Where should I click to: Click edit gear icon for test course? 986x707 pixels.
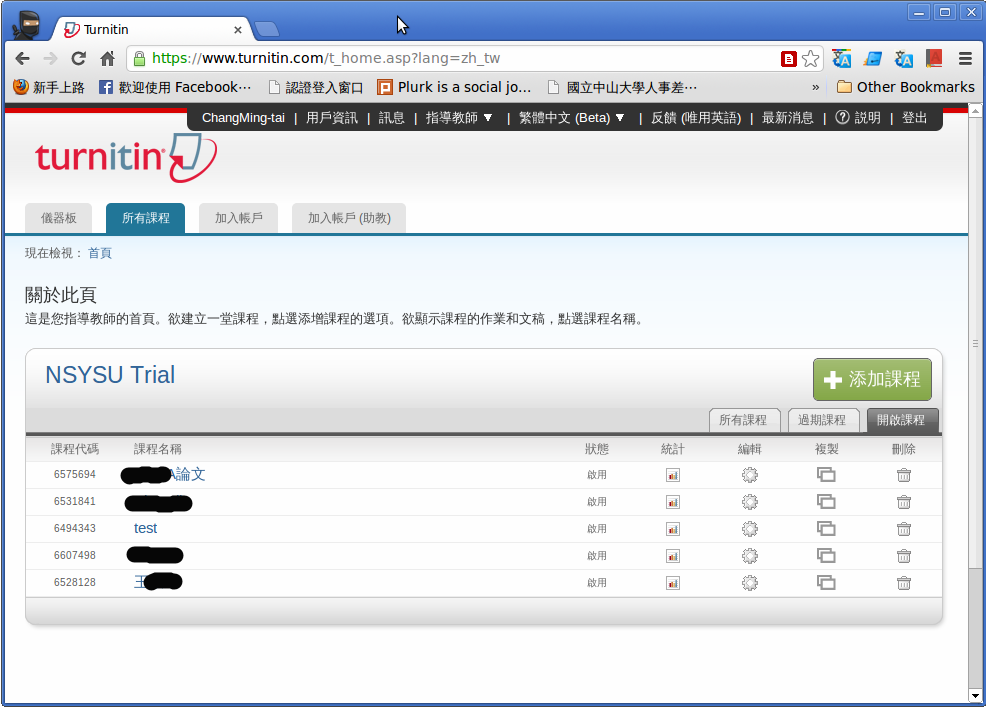[749, 529]
